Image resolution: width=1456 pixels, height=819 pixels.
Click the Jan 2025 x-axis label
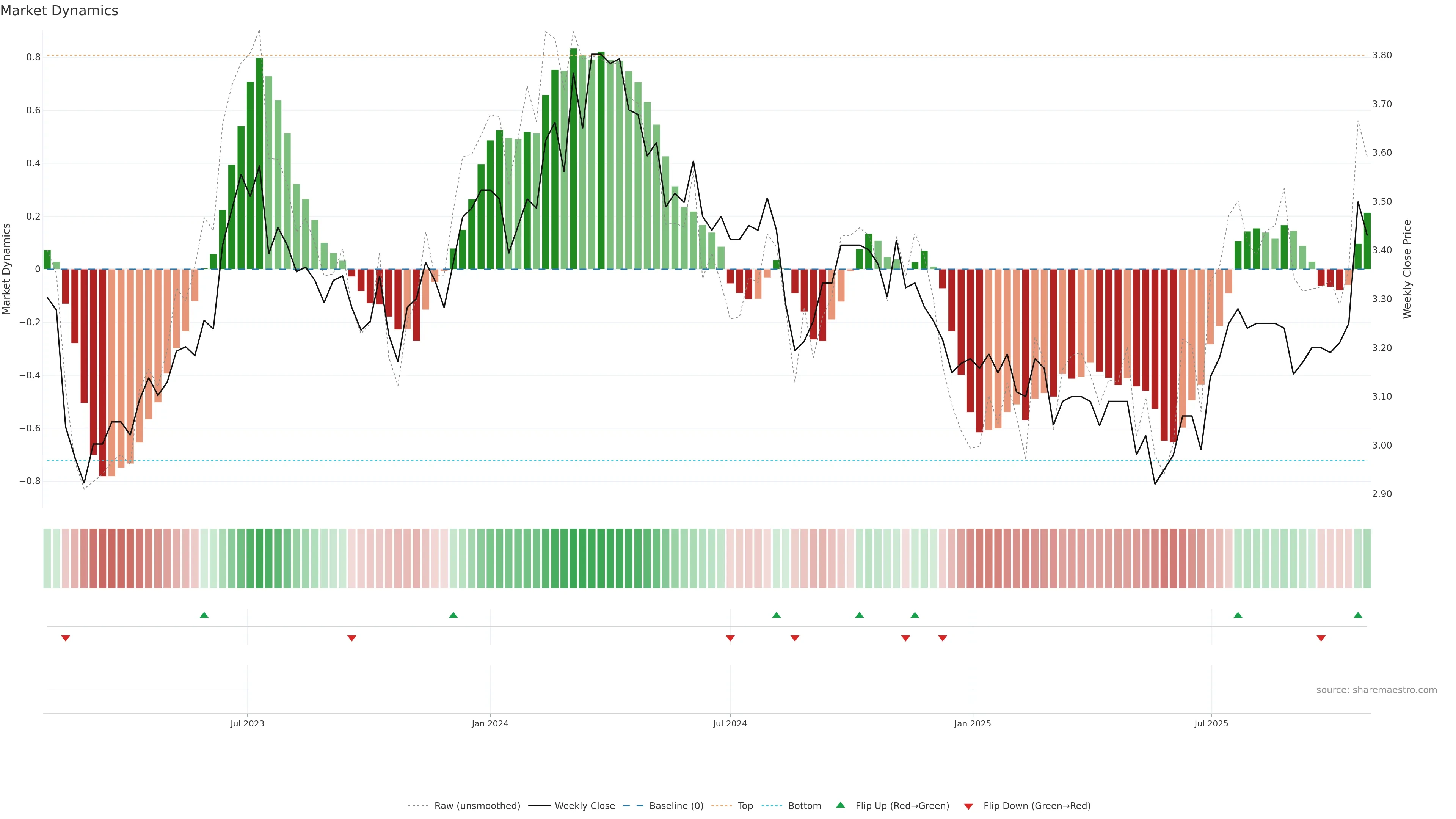pos(972,723)
